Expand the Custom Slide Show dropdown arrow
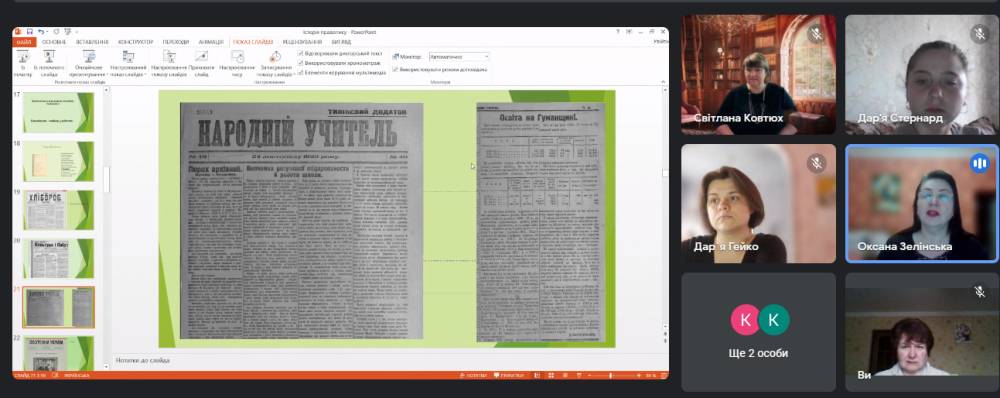Viewport: 1000px width, 398px height. click(x=146, y=75)
